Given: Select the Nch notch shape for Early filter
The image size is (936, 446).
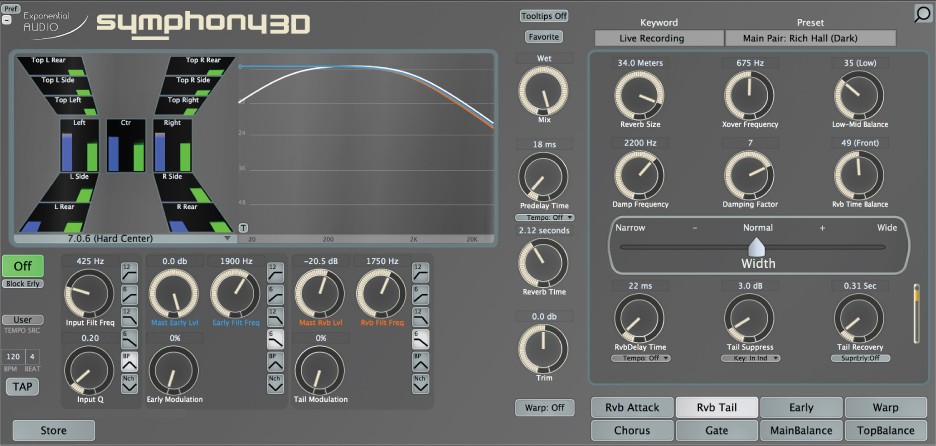Looking at the screenshot, I should [x=275, y=383].
